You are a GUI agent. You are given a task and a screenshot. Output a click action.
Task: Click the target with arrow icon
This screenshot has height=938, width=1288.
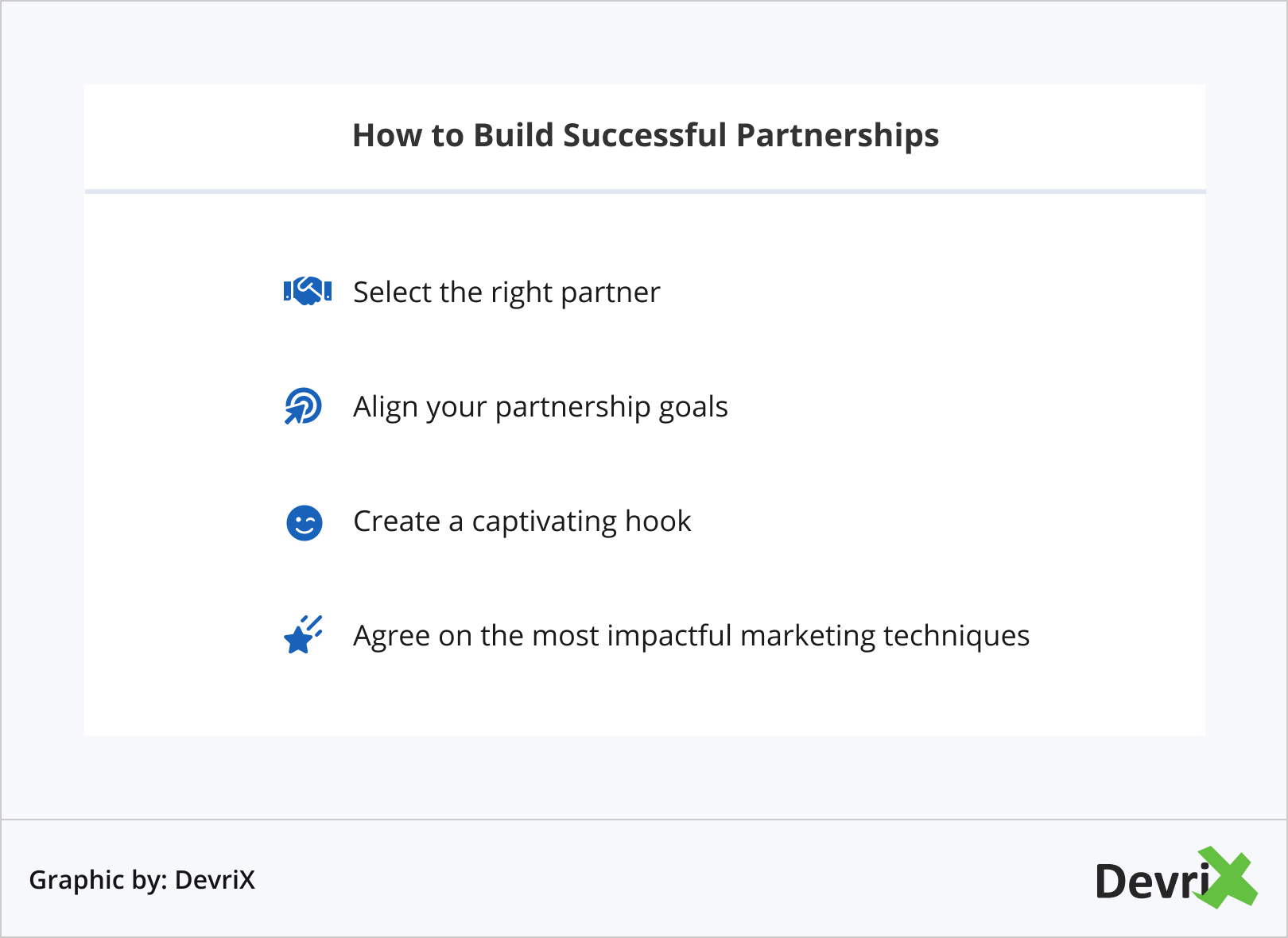coord(303,406)
